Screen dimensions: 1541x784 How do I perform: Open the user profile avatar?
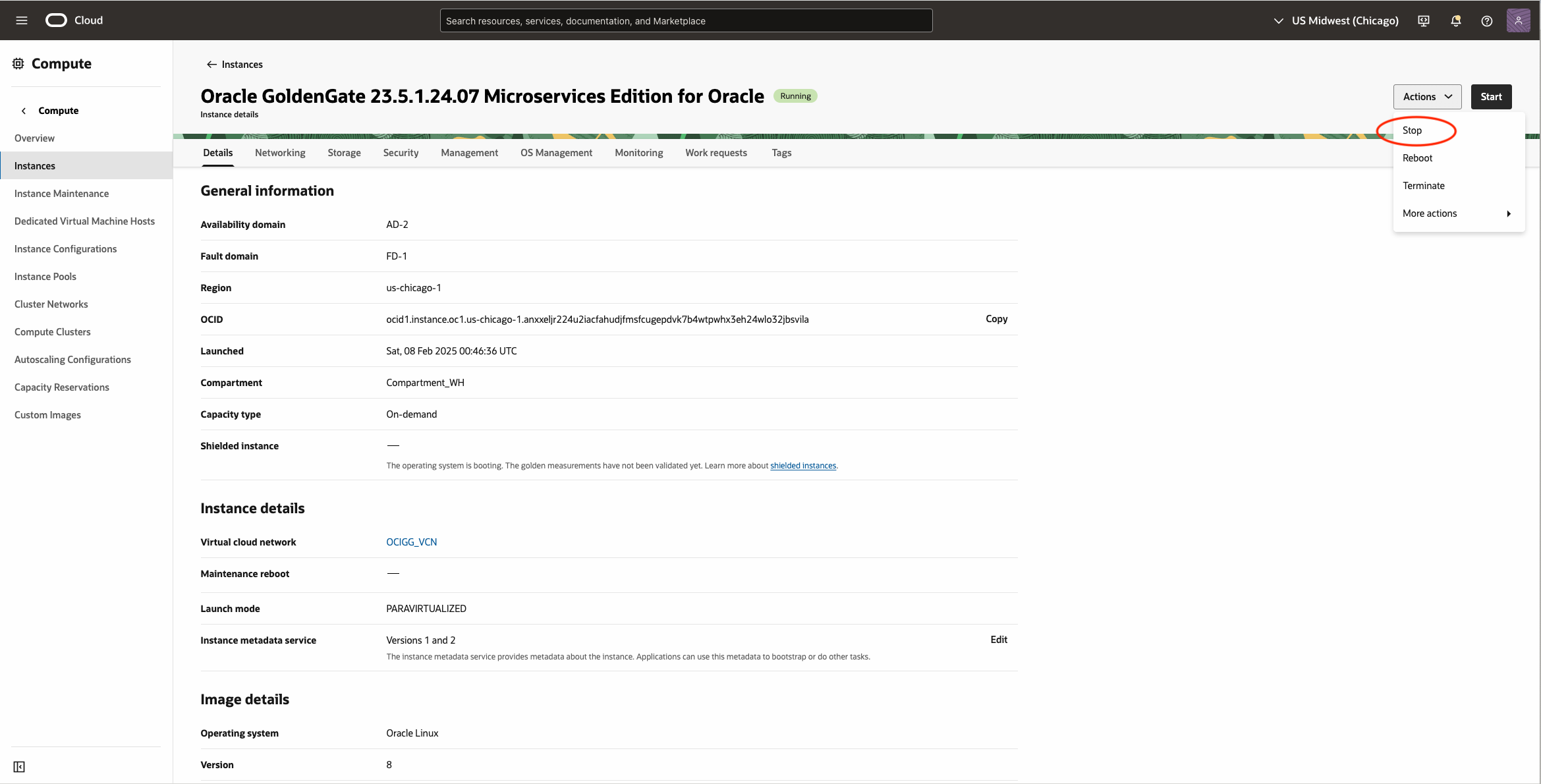pyautogui.click(x=1519, y=20)
